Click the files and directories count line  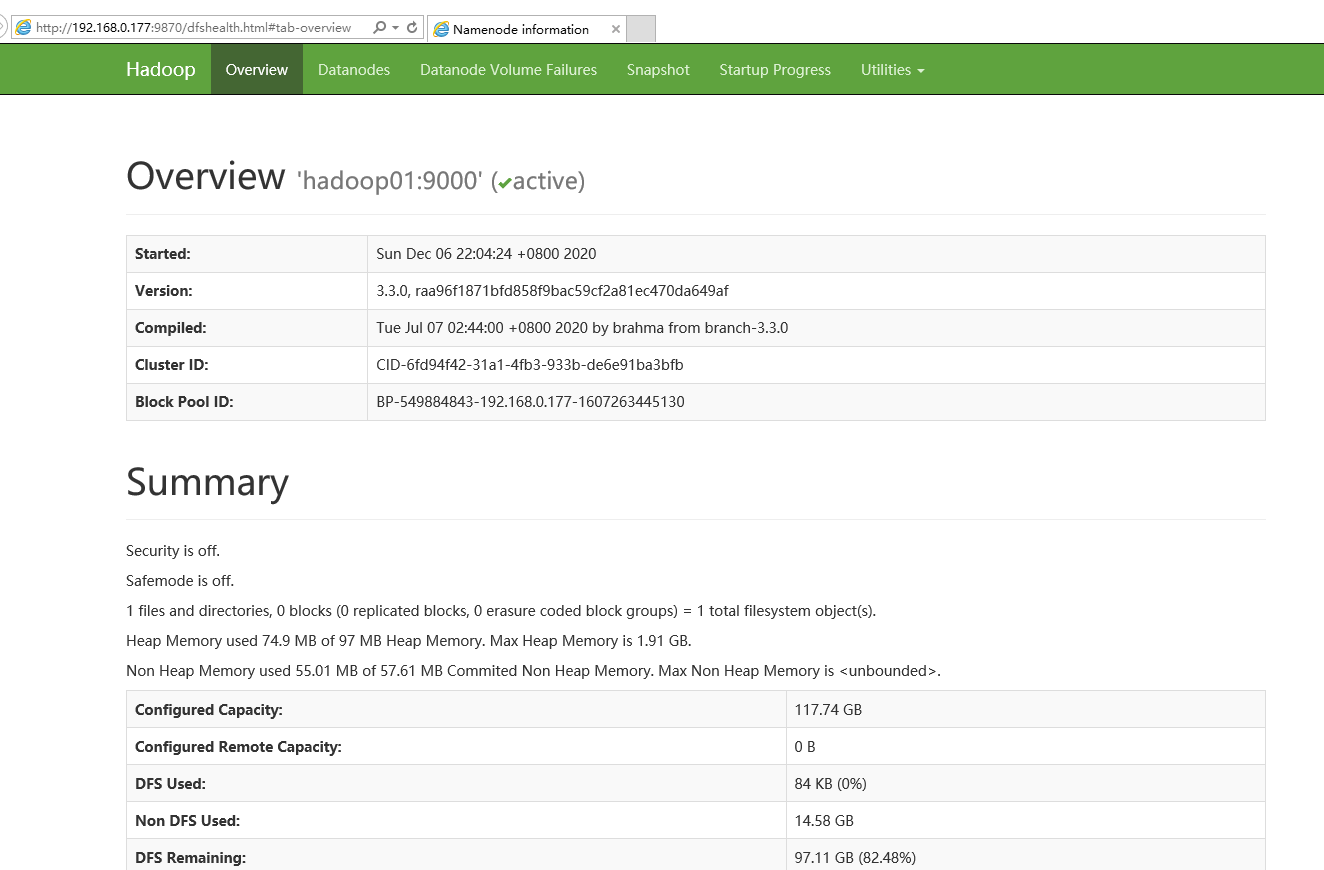pyautogui.click(x=501, y=611)
